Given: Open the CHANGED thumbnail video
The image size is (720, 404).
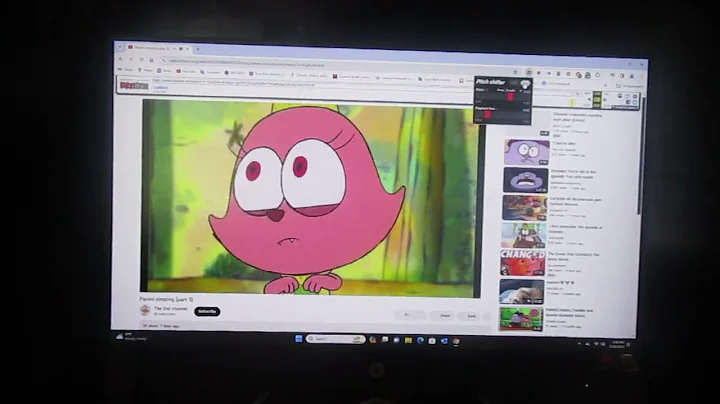Looking at the screenshot, I should tap(522, 263).
